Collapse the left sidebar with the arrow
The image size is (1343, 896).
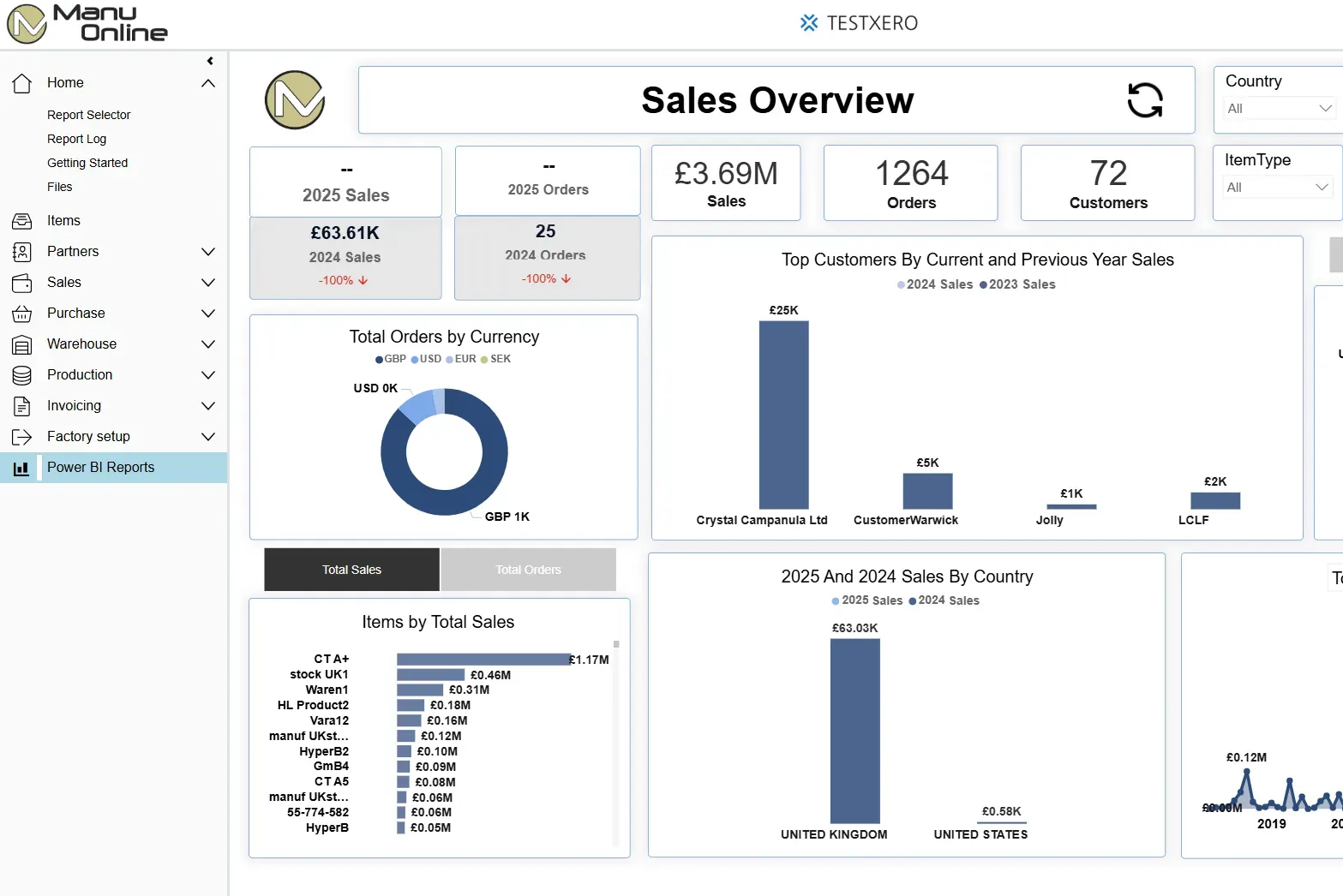(x=210, y=60)
